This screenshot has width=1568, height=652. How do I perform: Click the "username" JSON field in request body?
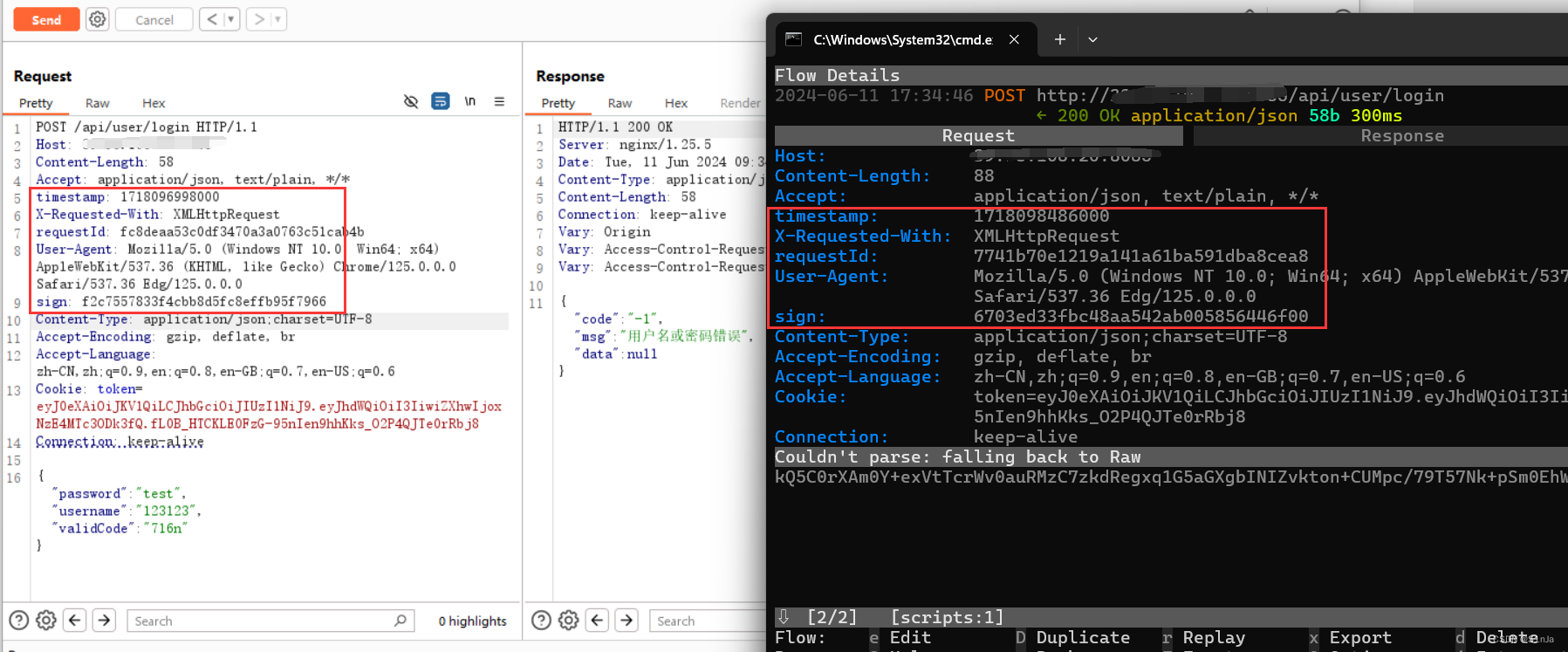pos(127,511)
